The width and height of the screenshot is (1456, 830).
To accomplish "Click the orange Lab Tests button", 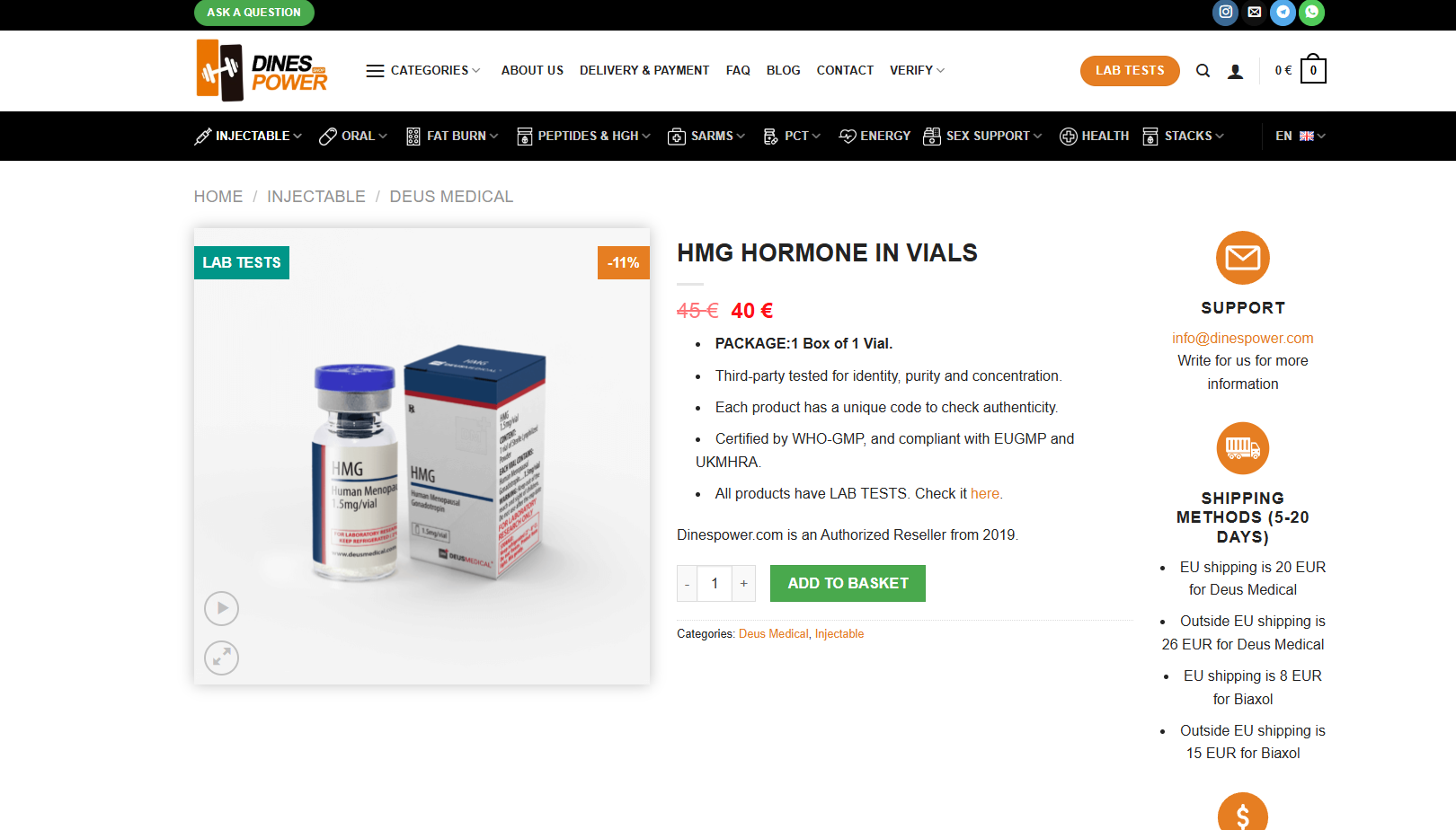I will 1130,71.
